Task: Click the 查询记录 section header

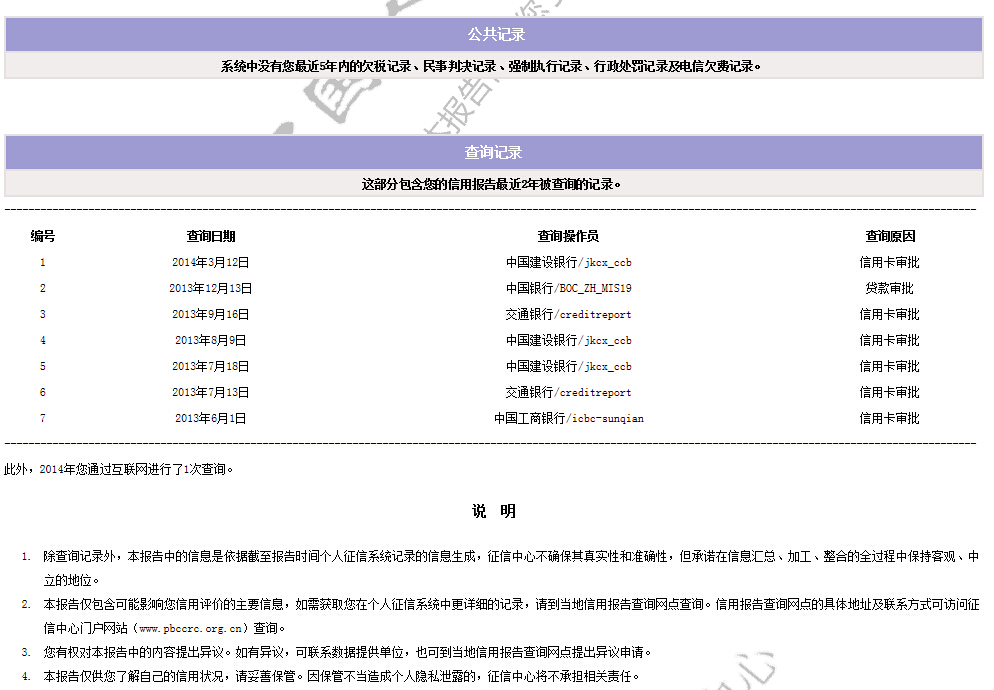Action: click(x=494, y=152)
